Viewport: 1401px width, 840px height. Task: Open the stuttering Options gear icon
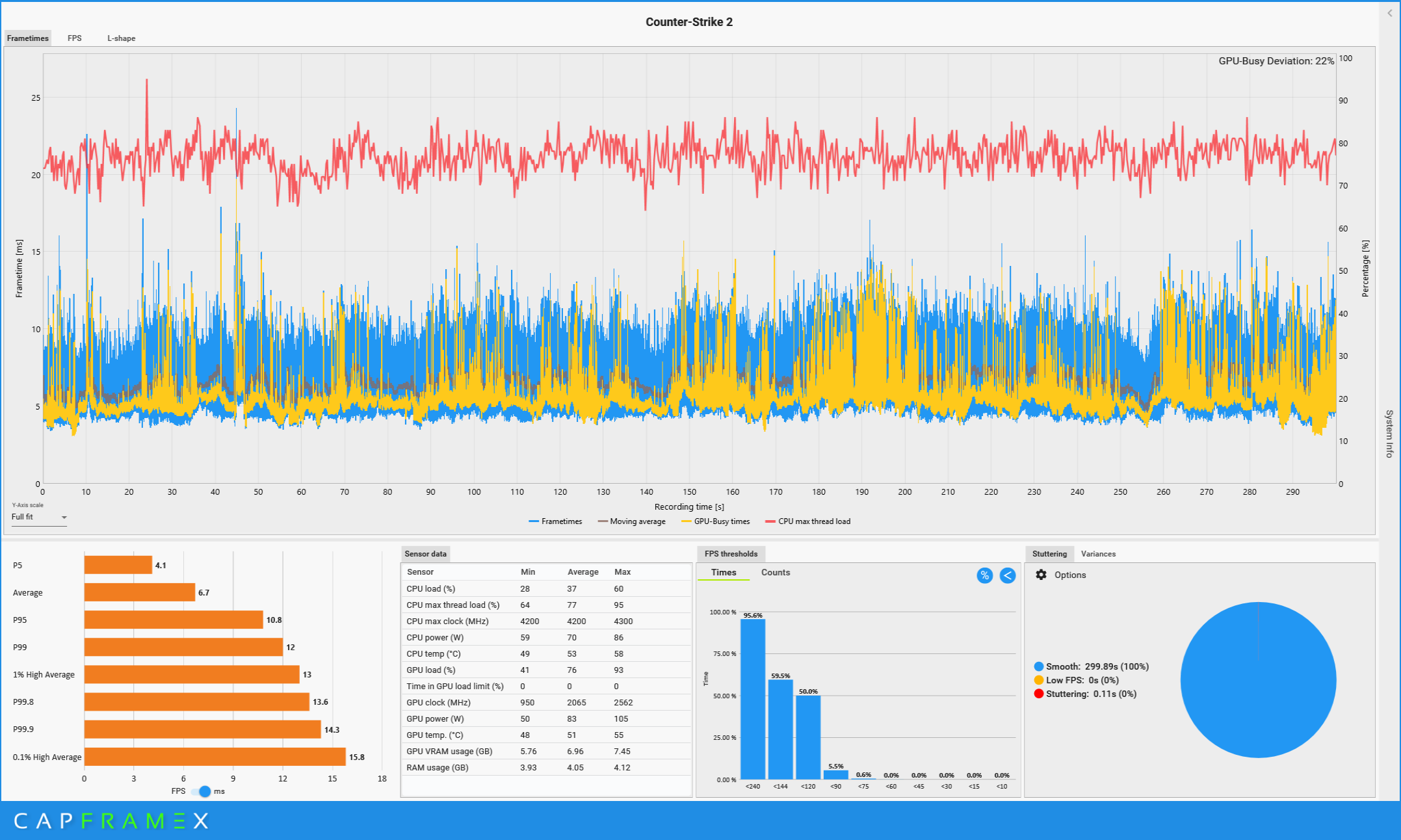coord(1041,575)
